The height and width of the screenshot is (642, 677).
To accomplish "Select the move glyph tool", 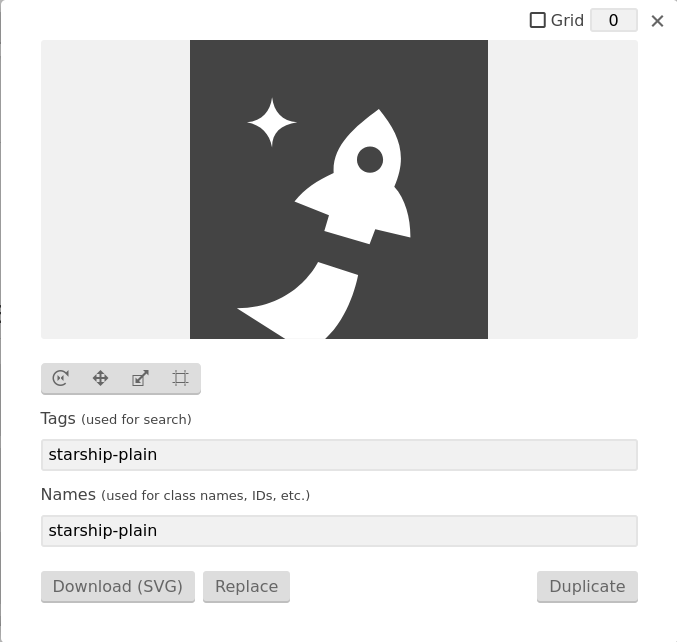I will 101,378.
